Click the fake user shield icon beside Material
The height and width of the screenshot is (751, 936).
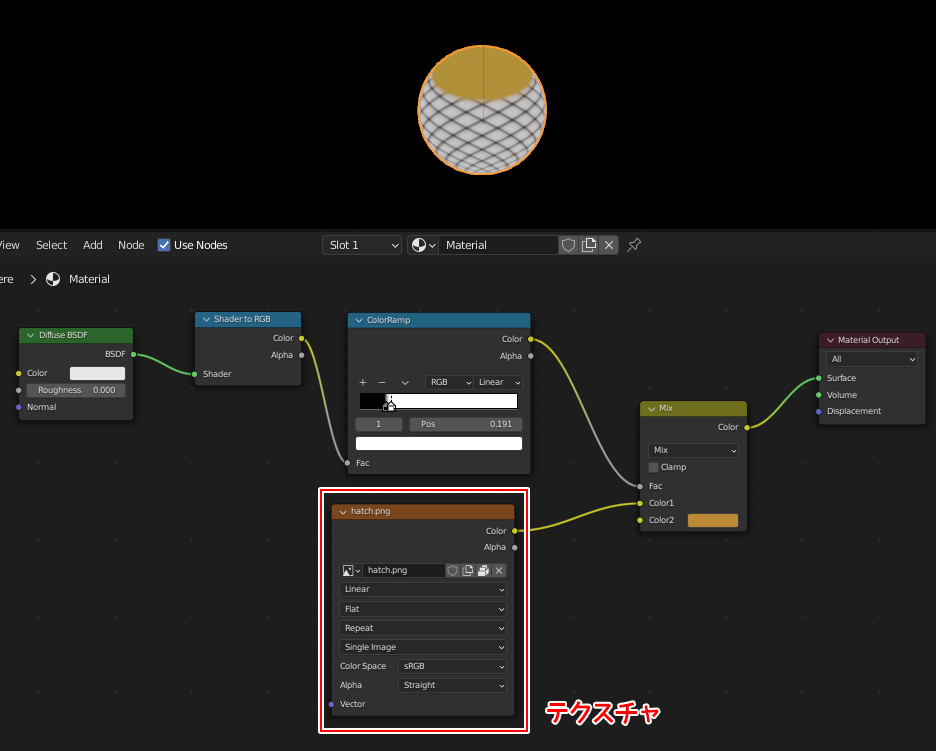(568, 245)
